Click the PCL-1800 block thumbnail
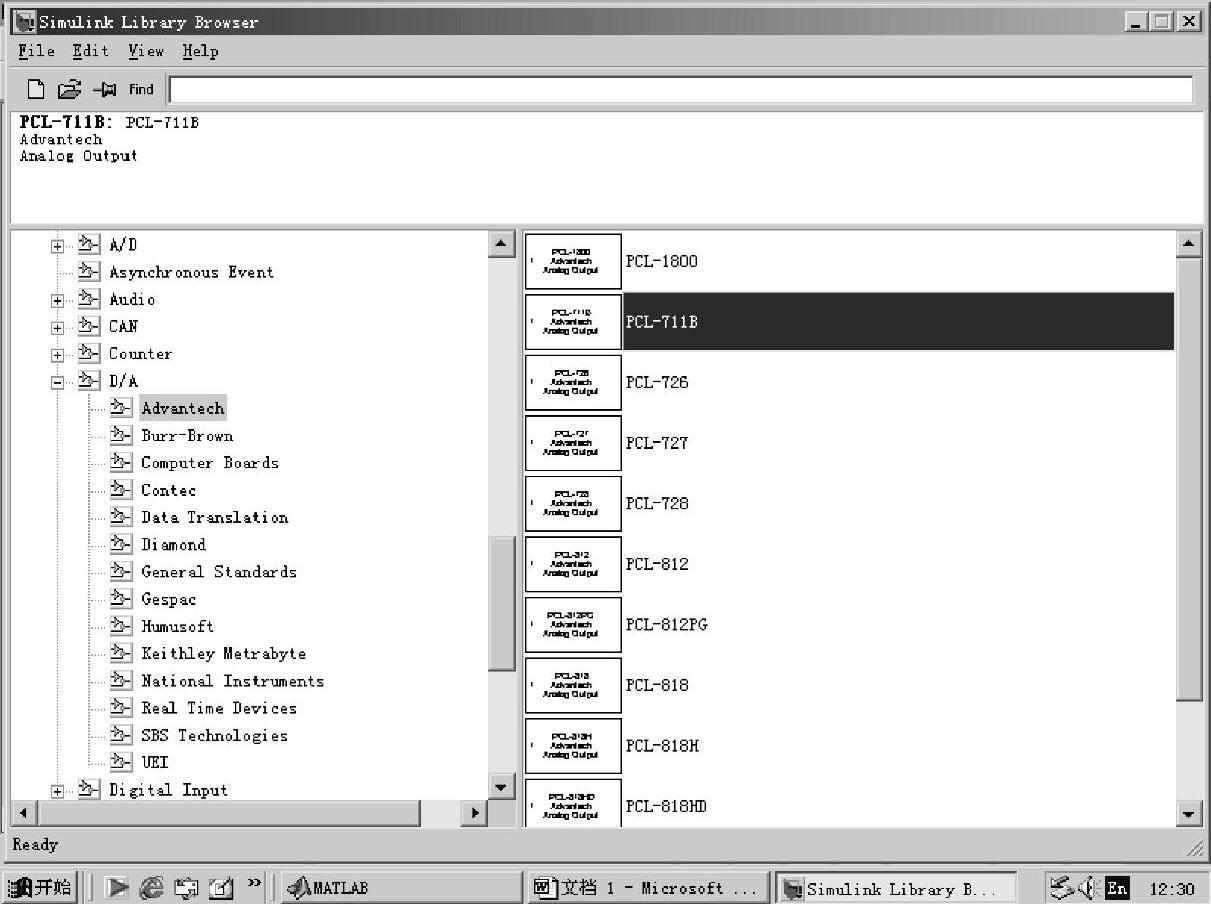This screenshot has height=904, width=1211. pos(573,262)
